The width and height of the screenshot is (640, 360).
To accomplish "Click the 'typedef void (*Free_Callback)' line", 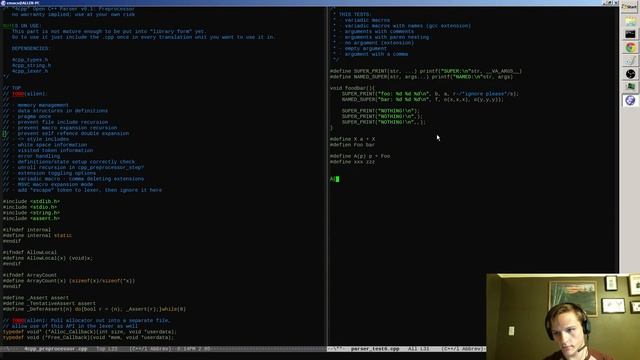I will (x=88, y=338).
